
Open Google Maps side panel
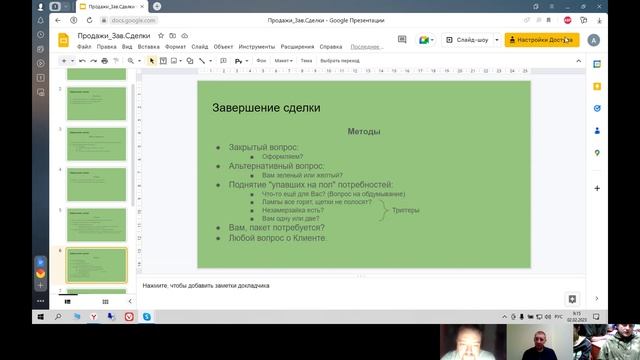(x=597, y=153)
